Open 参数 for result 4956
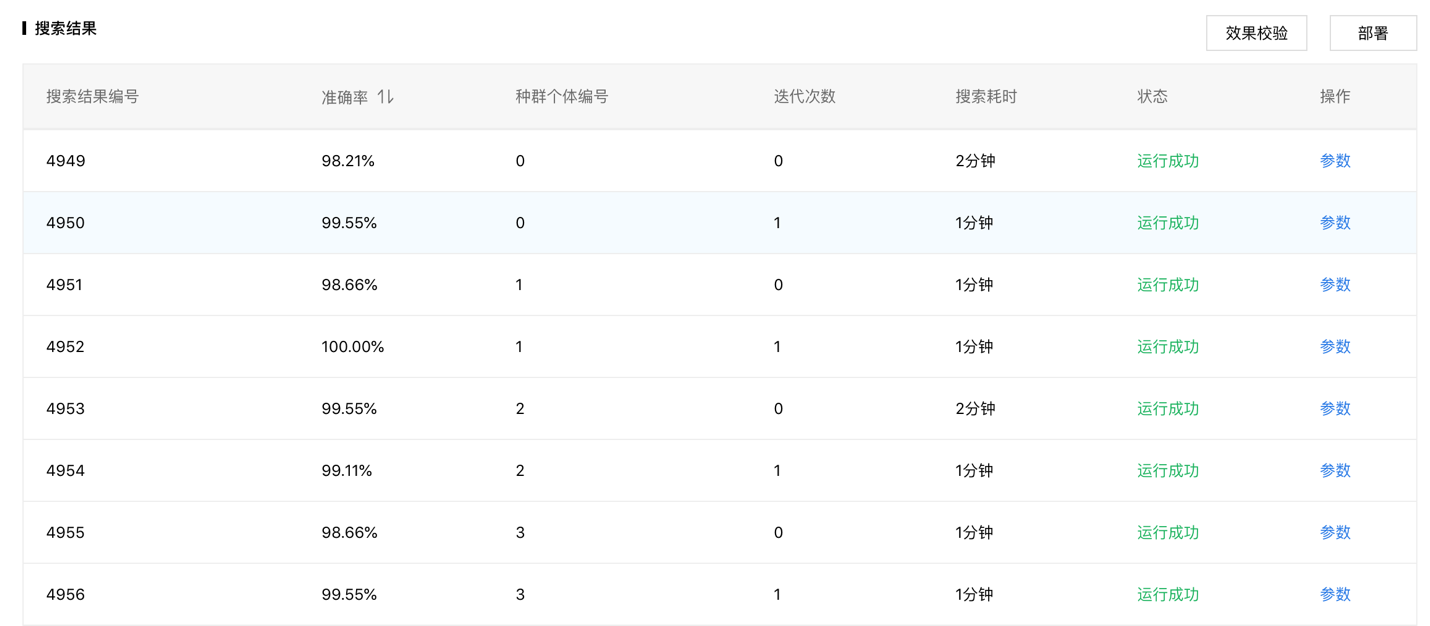Image resolution: width=1430 pixels, height=626 pixels. (1335, 595)
